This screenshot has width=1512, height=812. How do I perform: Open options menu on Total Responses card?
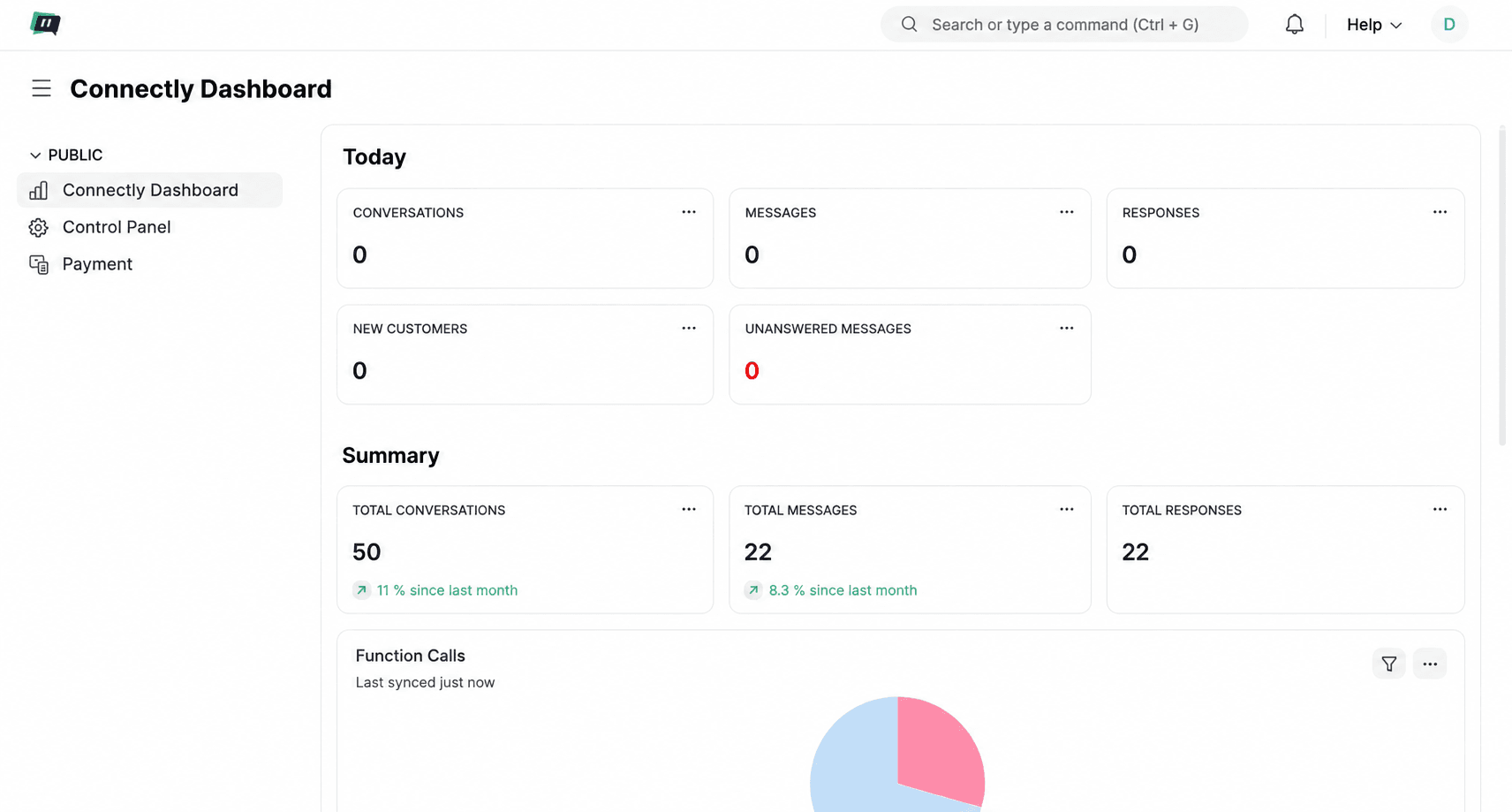point(1440,510)
